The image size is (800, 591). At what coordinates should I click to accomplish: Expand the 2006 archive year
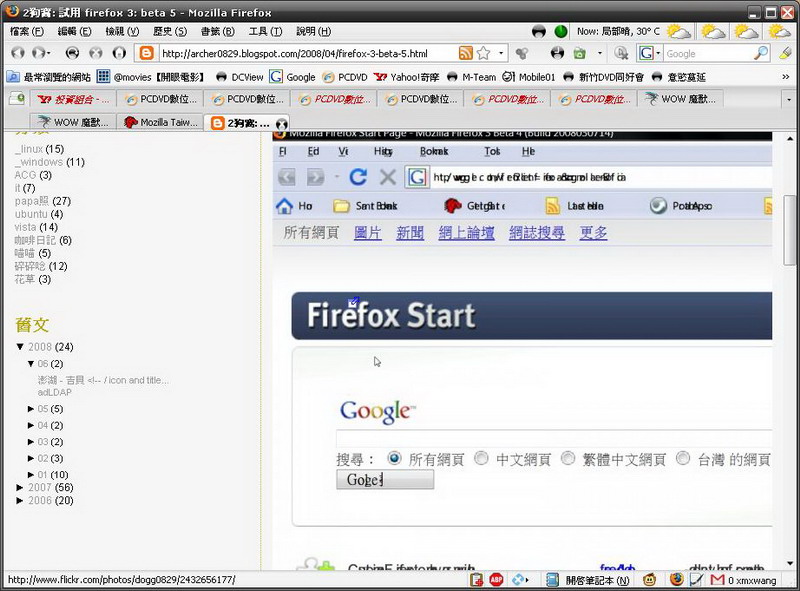pos(20,501)
